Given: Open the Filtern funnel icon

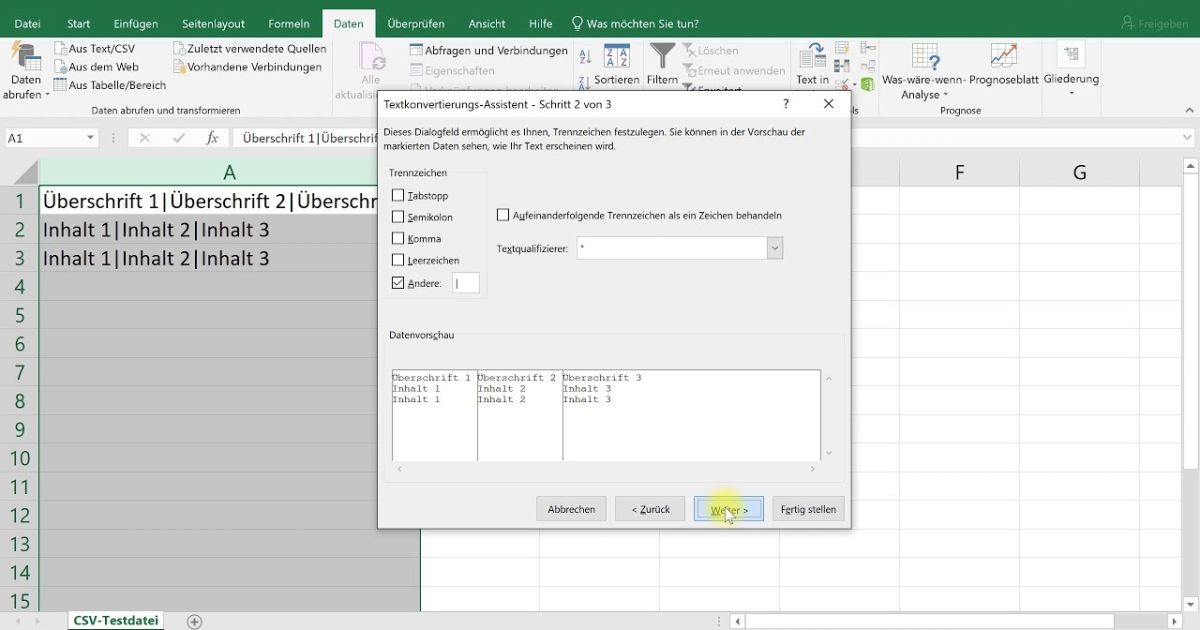Looking at the screenshot, I should pos(662,56).
